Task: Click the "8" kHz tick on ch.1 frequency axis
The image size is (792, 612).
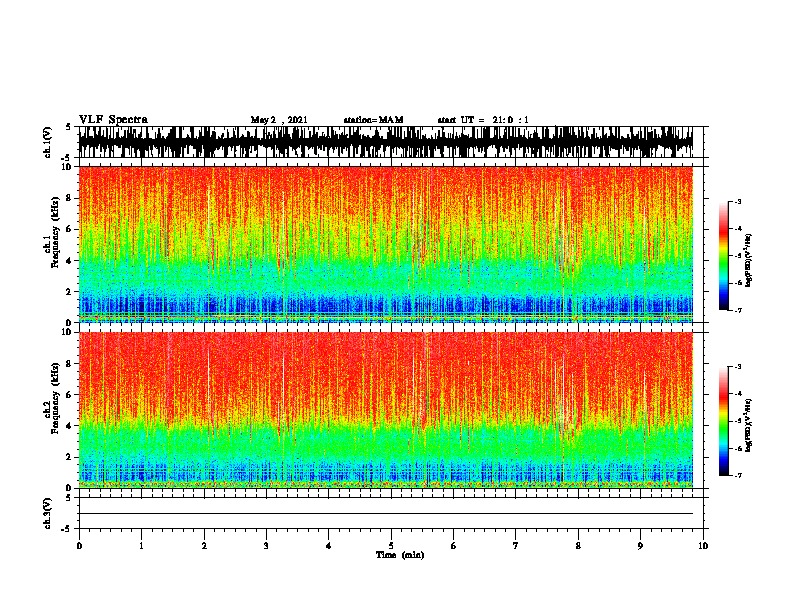Action: (69, 198)
